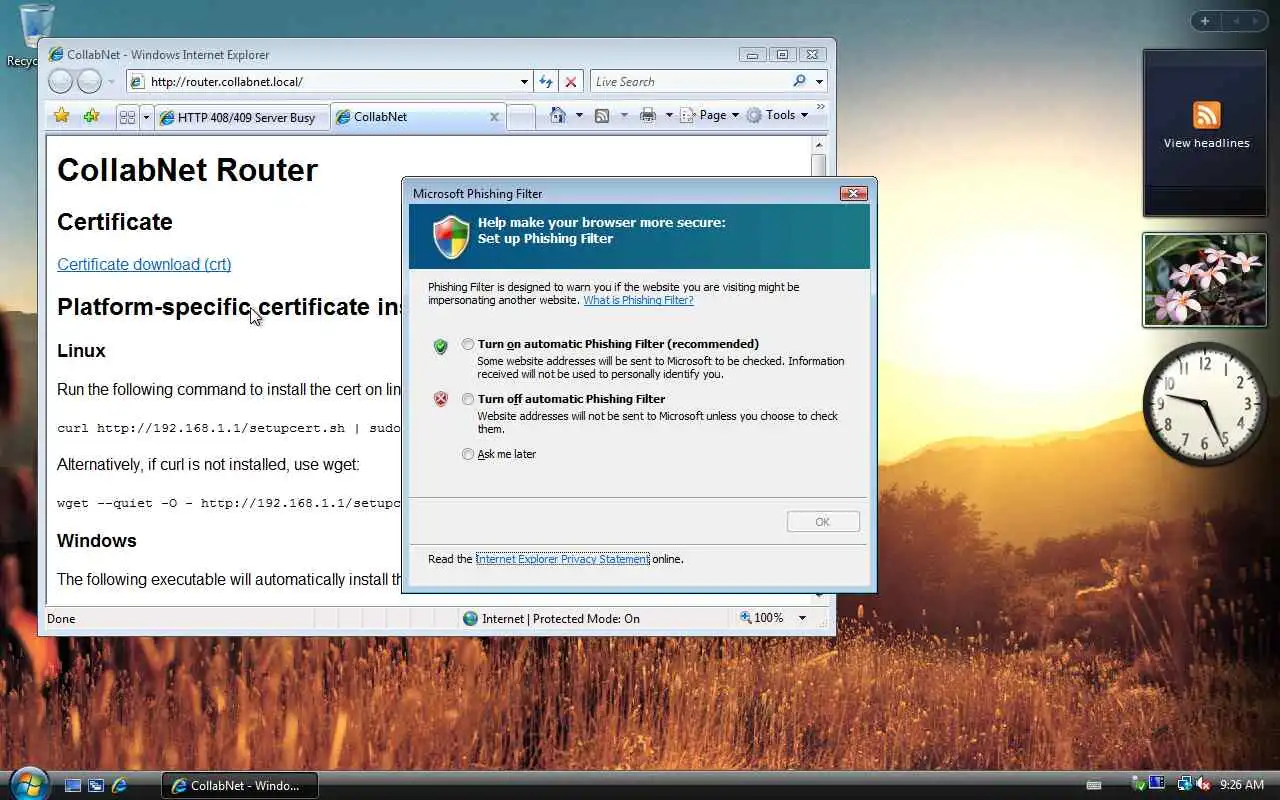Click the page vertical scrollbar thumb
1280x800 pixels.
(x=818, y=165)
